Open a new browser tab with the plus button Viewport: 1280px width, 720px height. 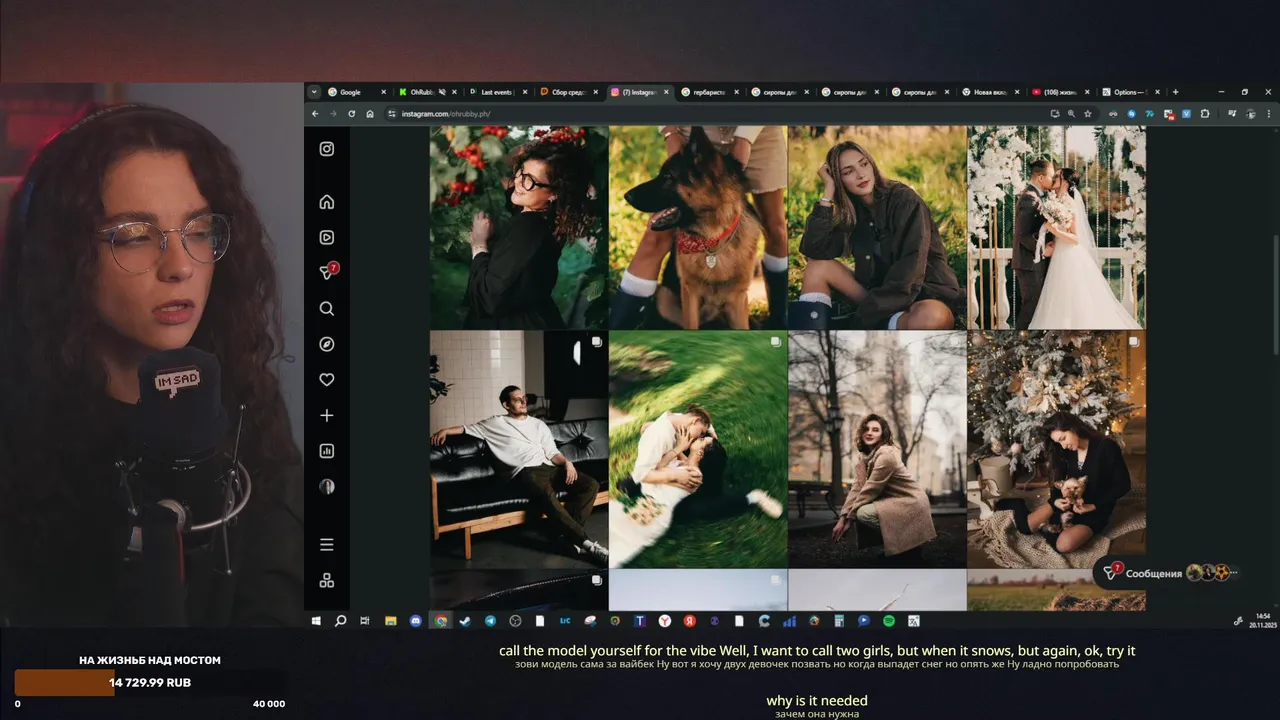[x=1175, y=92]
